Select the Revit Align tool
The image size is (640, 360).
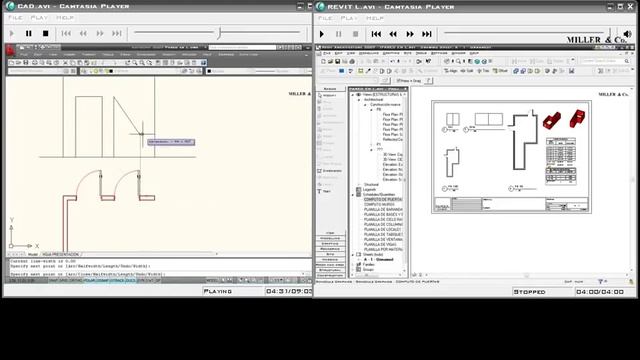(451, 71)
